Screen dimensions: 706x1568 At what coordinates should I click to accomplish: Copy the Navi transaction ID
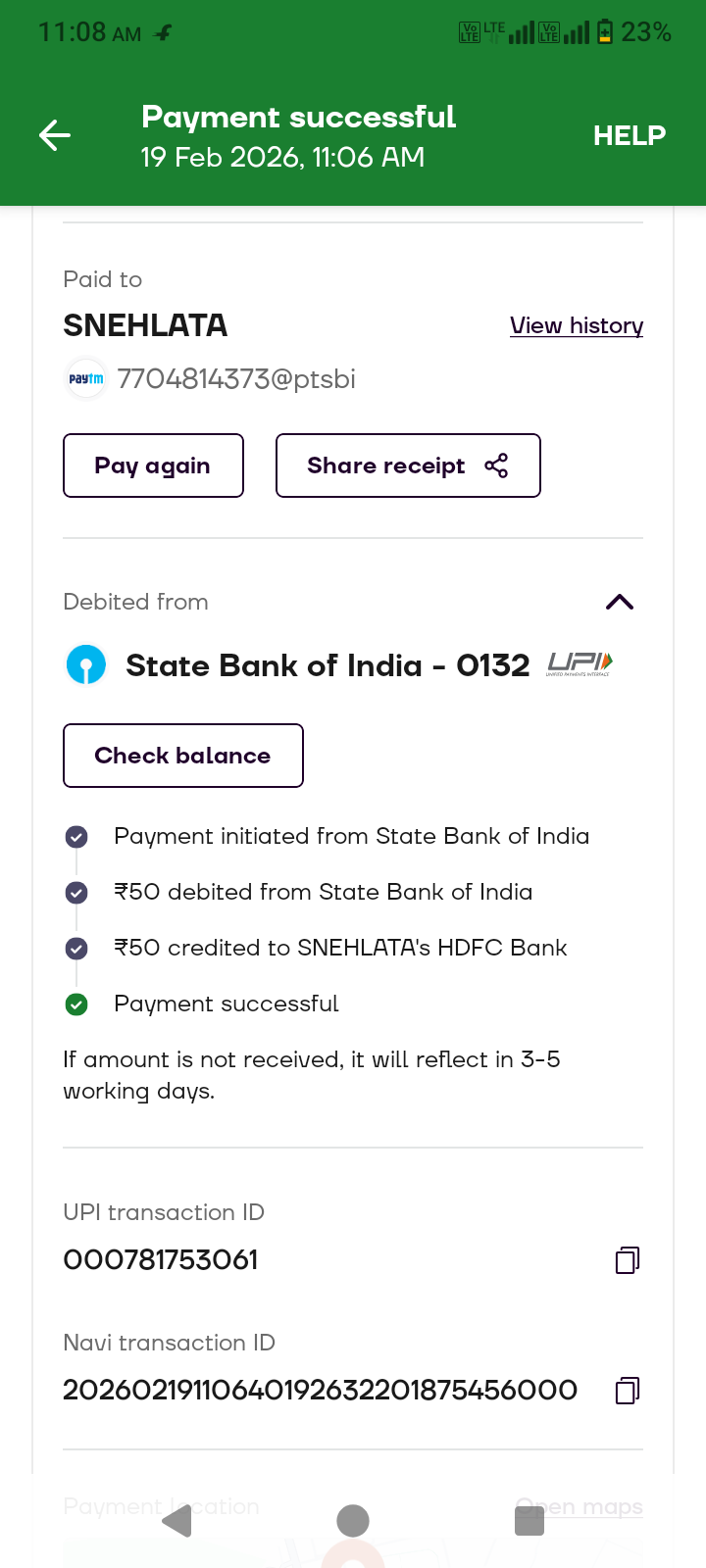(x=628, y=1391)
